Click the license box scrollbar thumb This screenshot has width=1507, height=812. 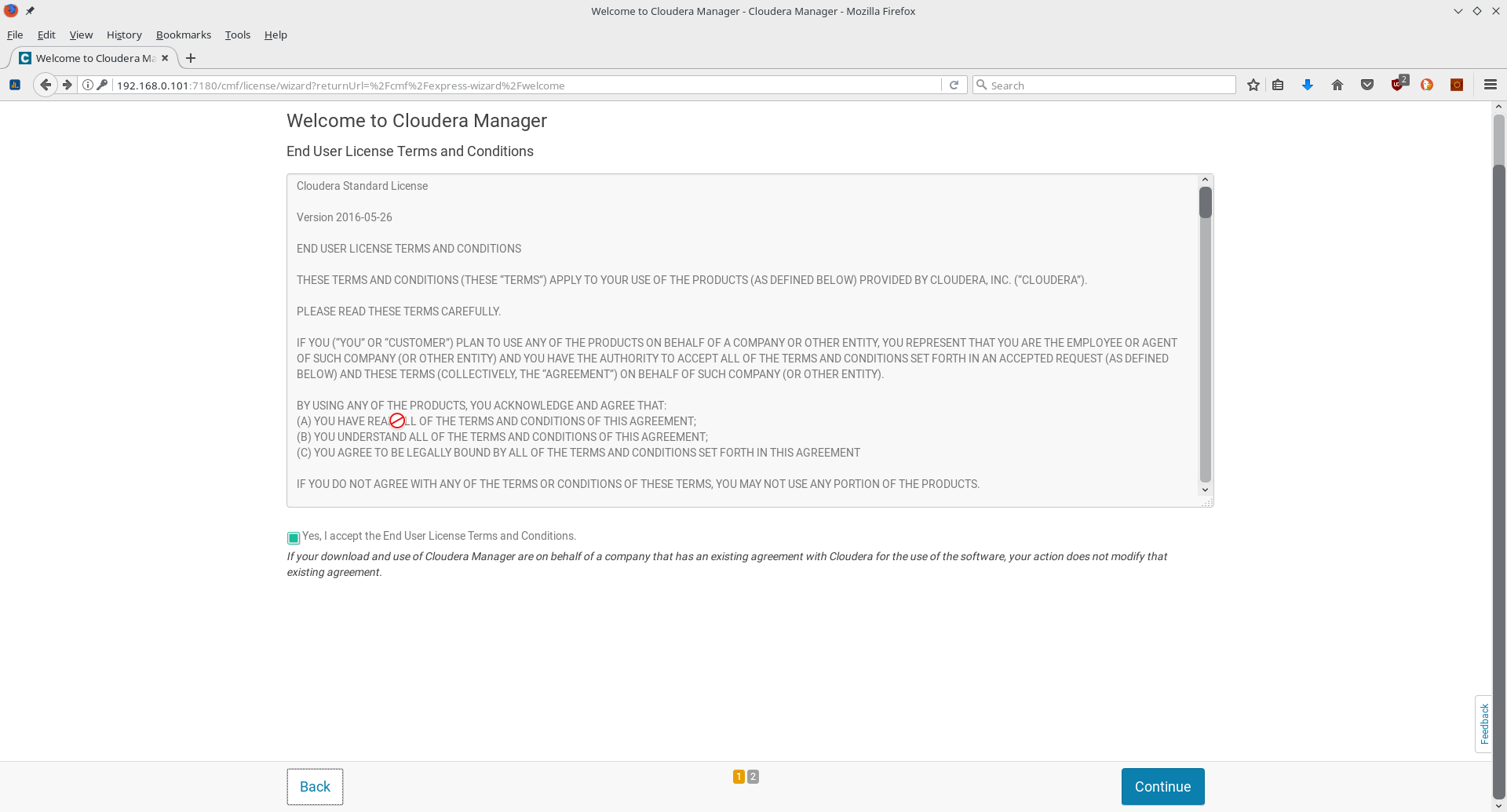point(1206,202)
